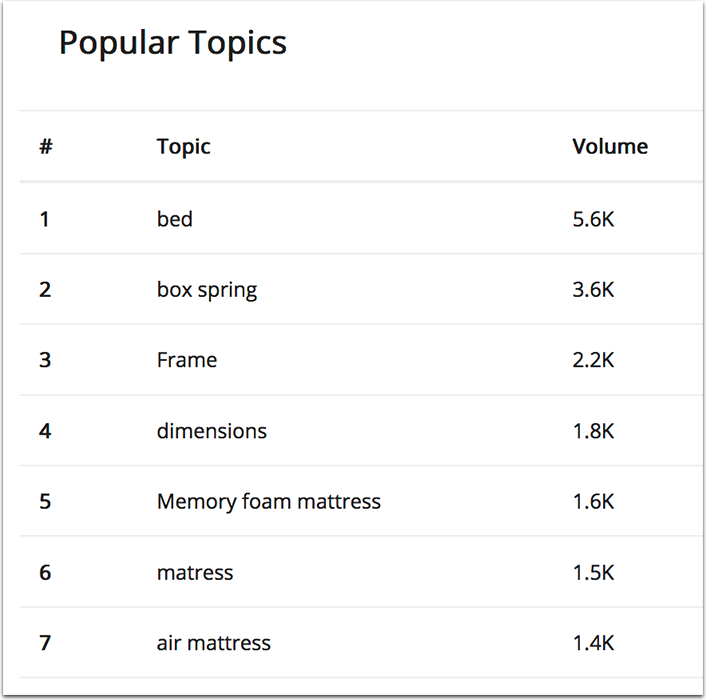
Task: Click the 1.6K volume cell
Action: pos(593,501)
